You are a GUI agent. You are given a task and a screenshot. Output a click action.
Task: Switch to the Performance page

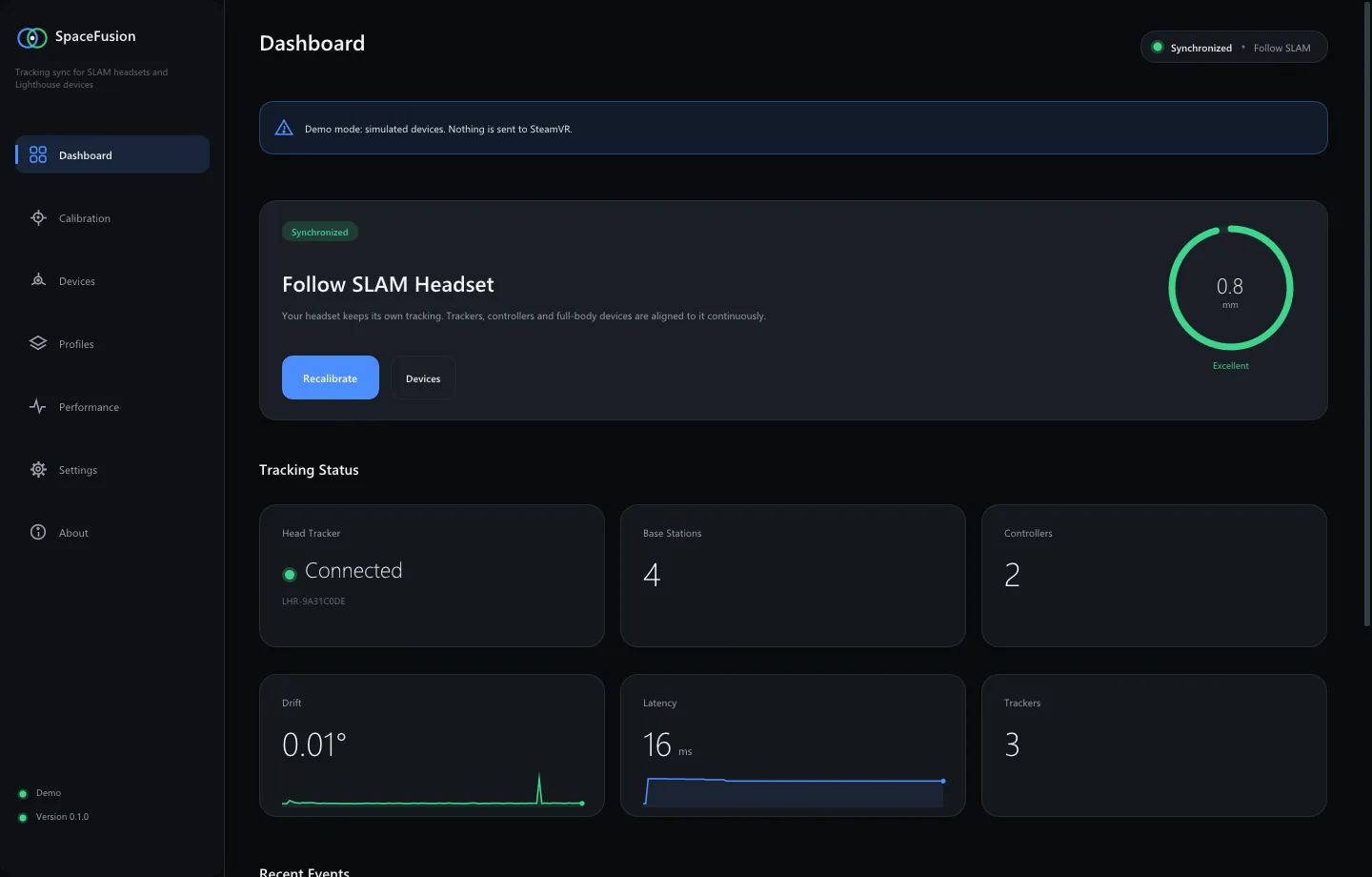click(x=112, y=406)
